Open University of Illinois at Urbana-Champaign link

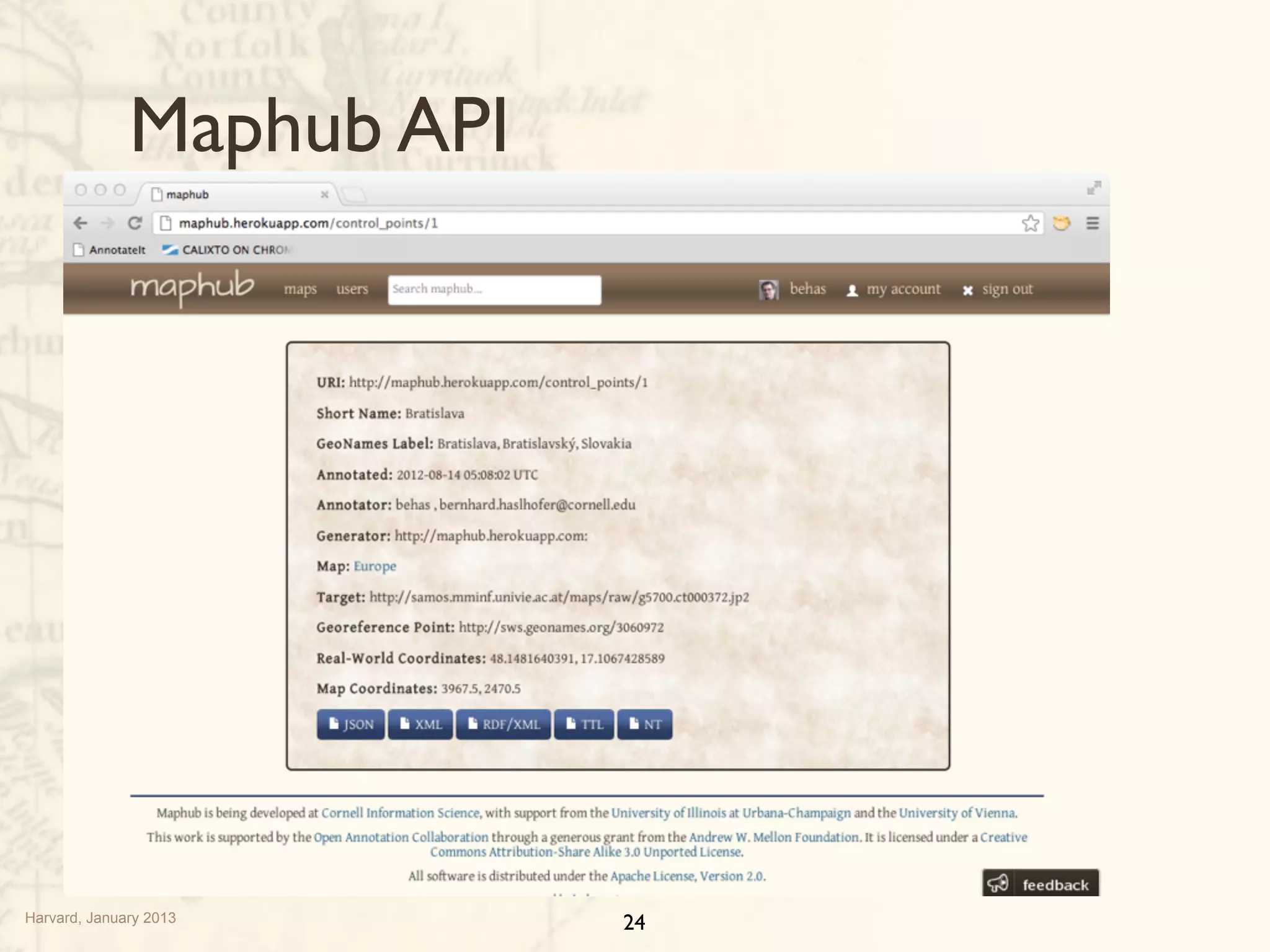[x=731, y=813]
